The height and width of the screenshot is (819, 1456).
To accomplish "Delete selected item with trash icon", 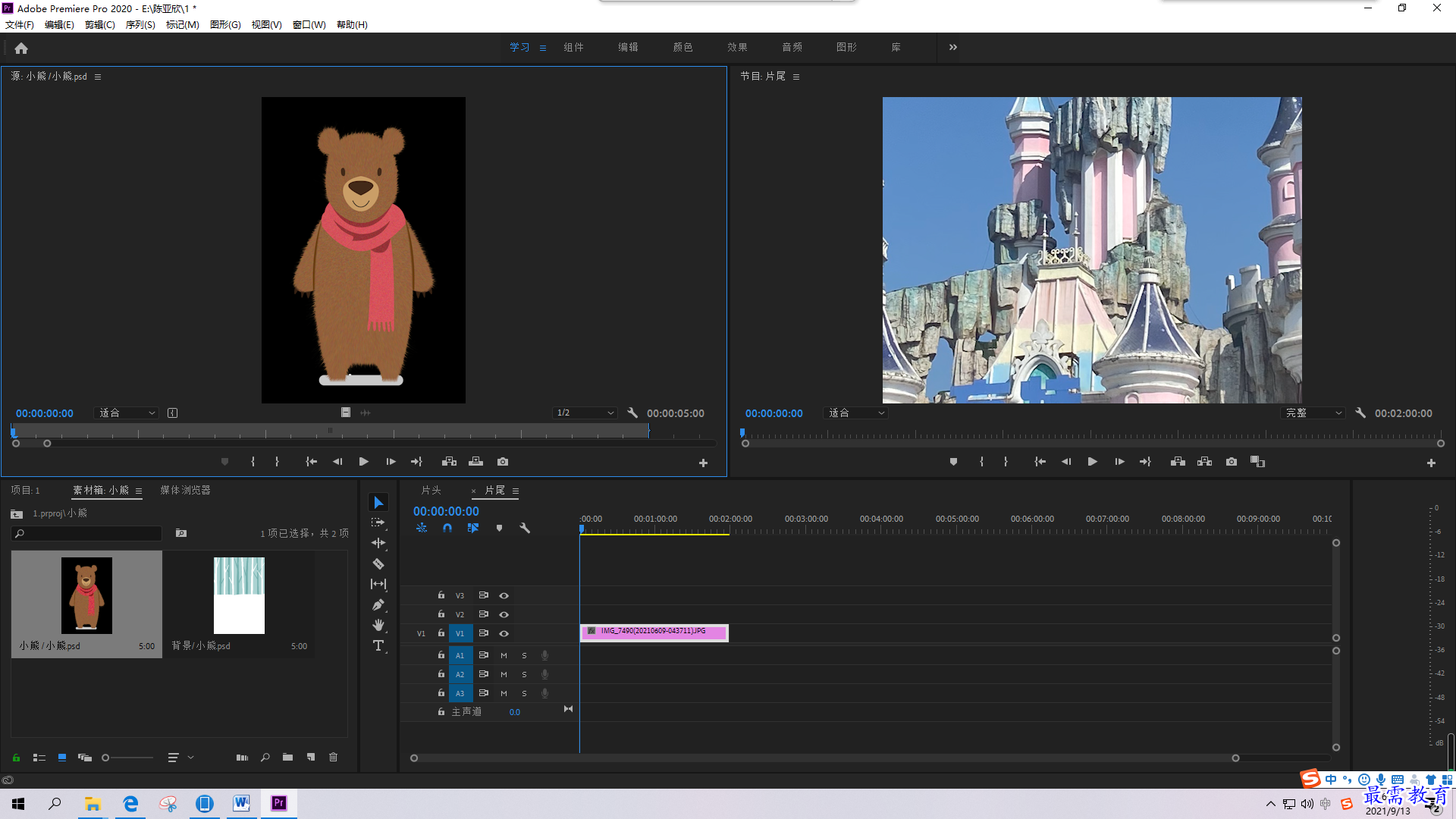I will point(333,757).
